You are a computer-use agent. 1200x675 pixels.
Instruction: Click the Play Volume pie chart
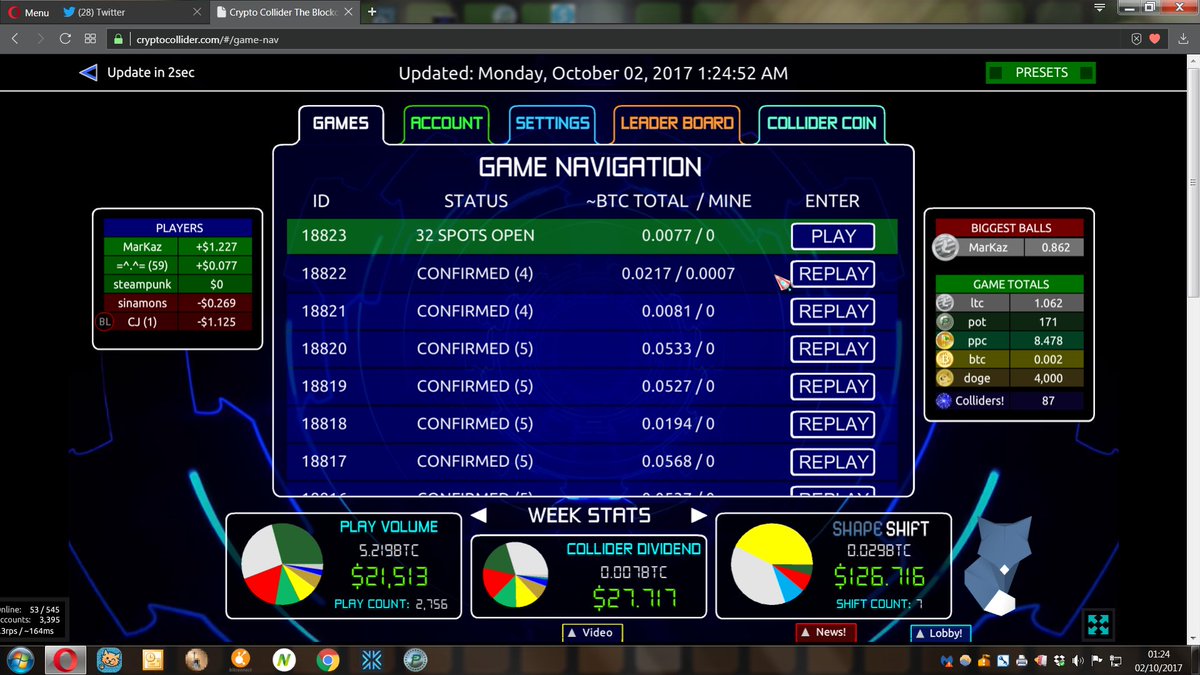(x=283, y=564)
